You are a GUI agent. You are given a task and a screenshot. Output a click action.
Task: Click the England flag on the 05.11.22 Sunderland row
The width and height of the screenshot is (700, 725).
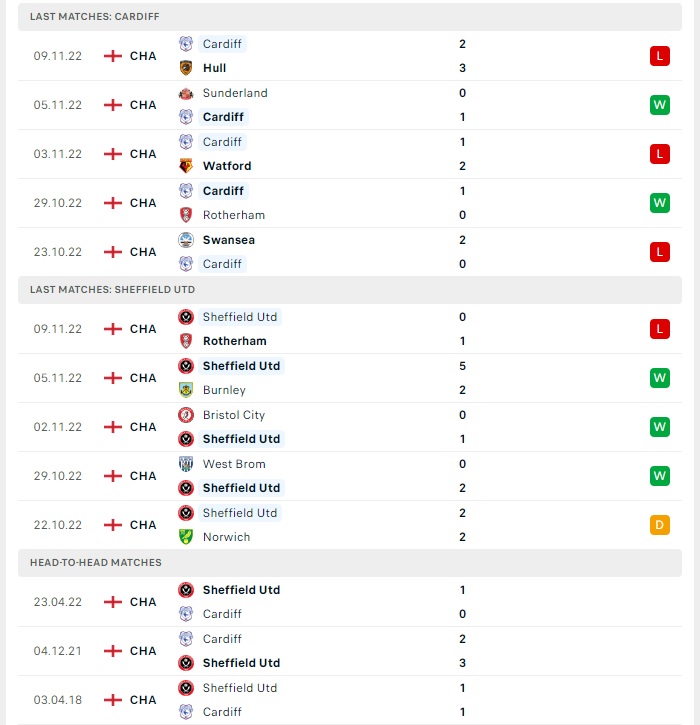113,105
